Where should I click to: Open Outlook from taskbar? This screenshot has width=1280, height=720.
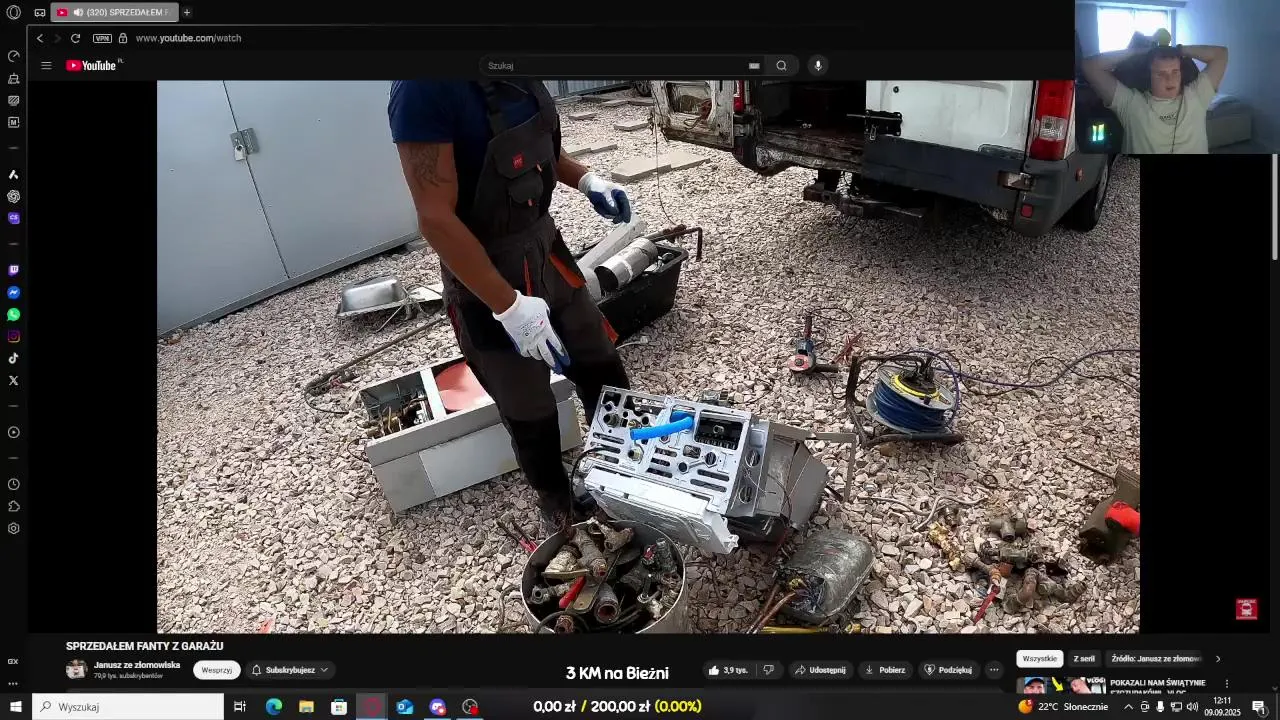(x=405, y=707)
